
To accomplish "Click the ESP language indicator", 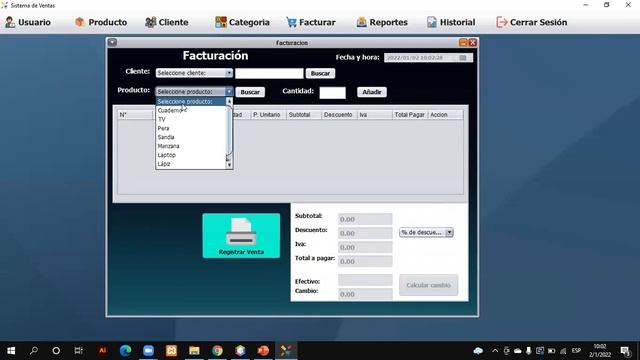I will pyautogui.click(x=576, y=351).
